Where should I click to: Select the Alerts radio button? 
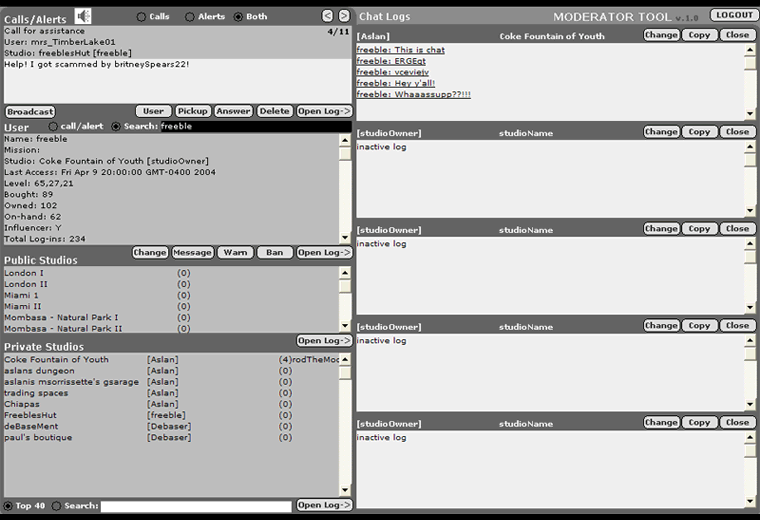click(190, 17)
